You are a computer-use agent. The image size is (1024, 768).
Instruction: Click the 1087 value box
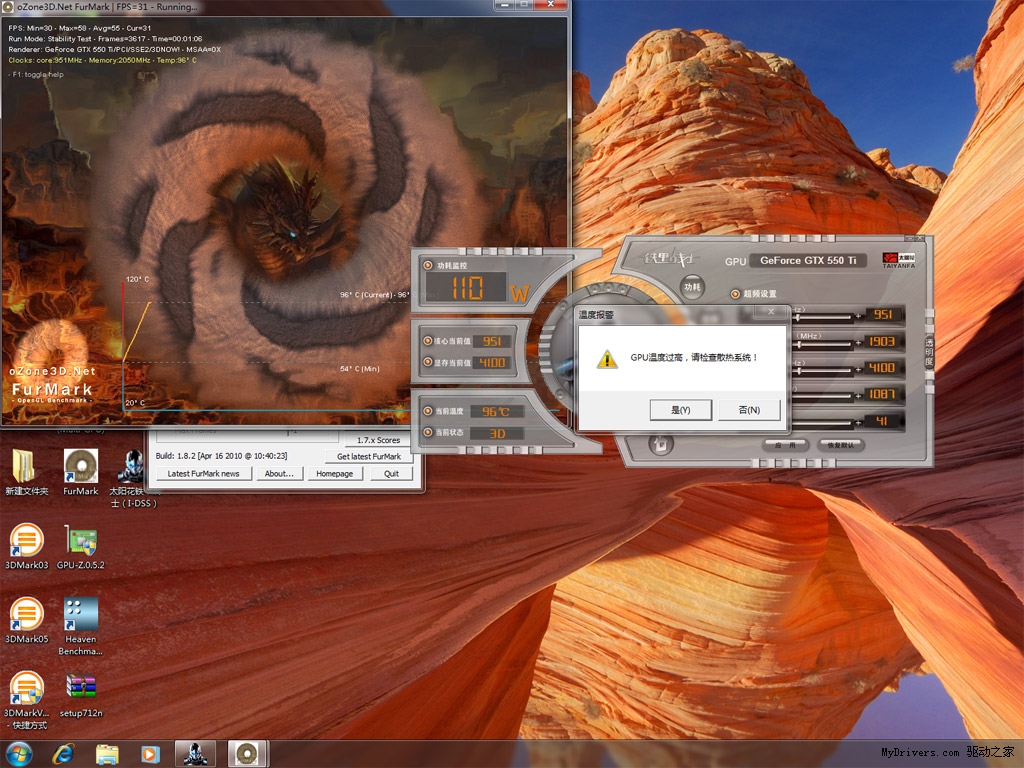pyautogui.click(x=884, y=394)
